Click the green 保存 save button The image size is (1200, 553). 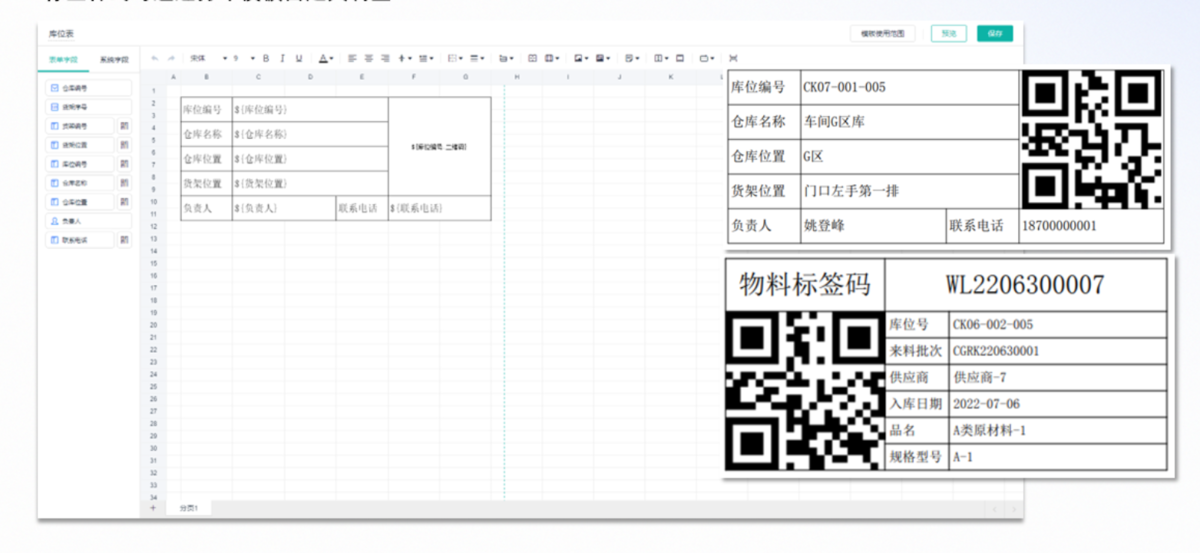click(x=995, y=33)
